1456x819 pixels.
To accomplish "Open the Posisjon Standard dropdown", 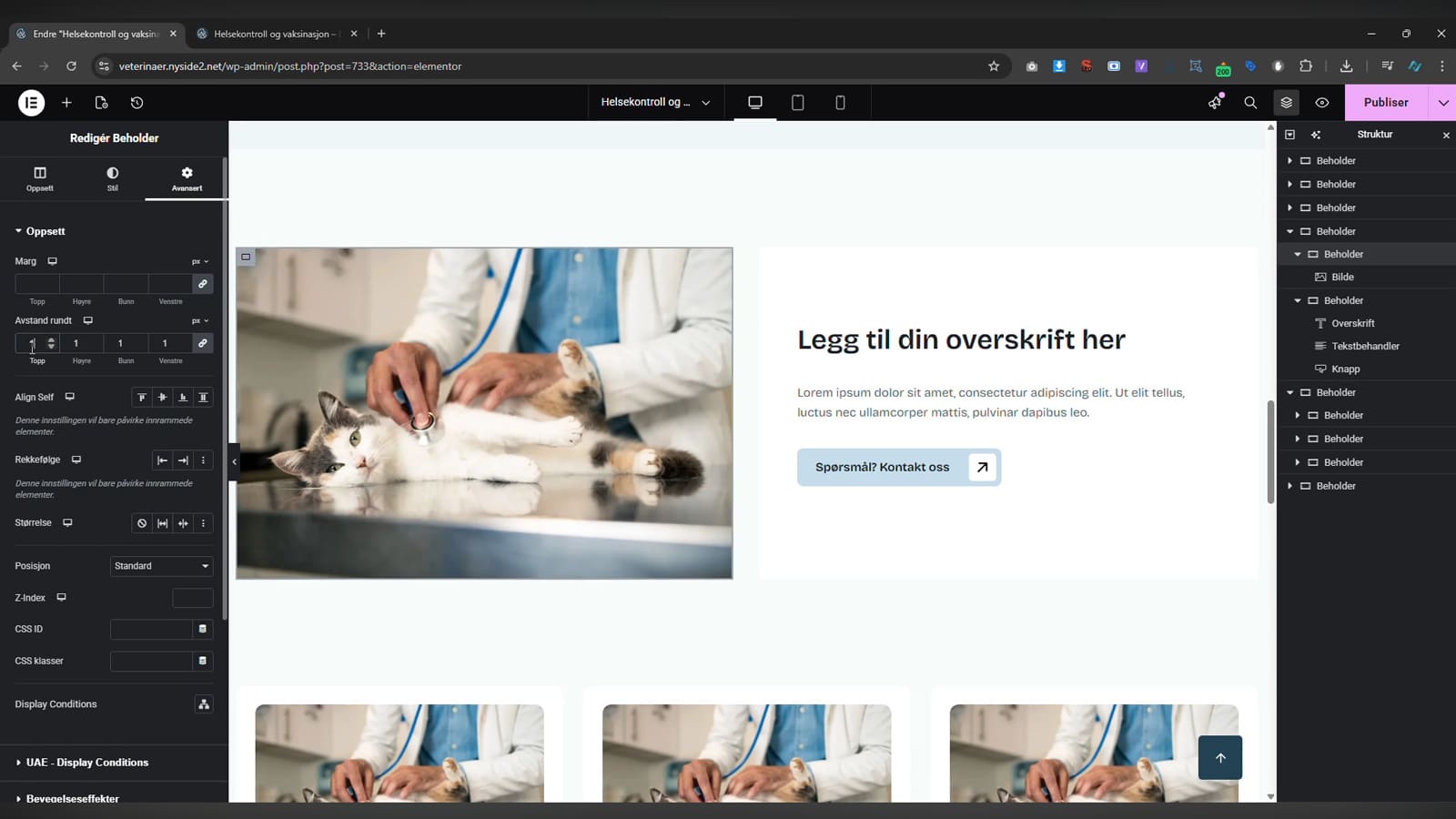I will coord(161,566).
